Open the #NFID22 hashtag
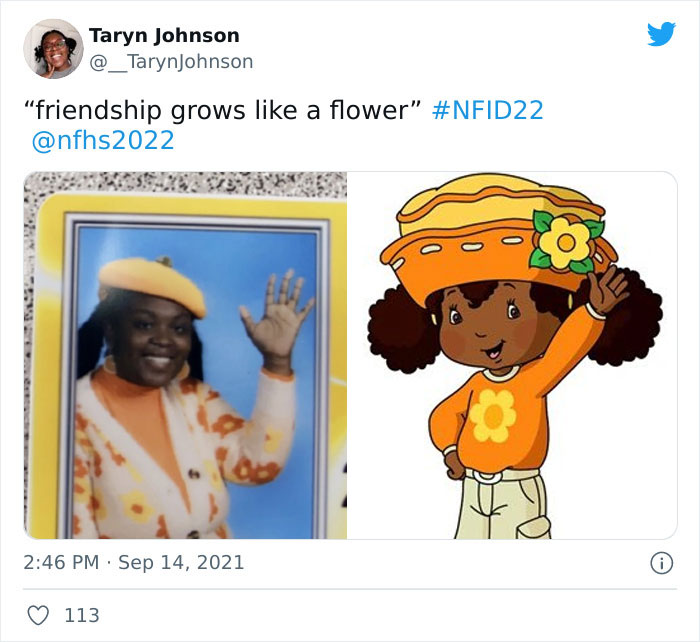This screenshot has width=700, height=642. pyautogui.click(x=488, y=110)
